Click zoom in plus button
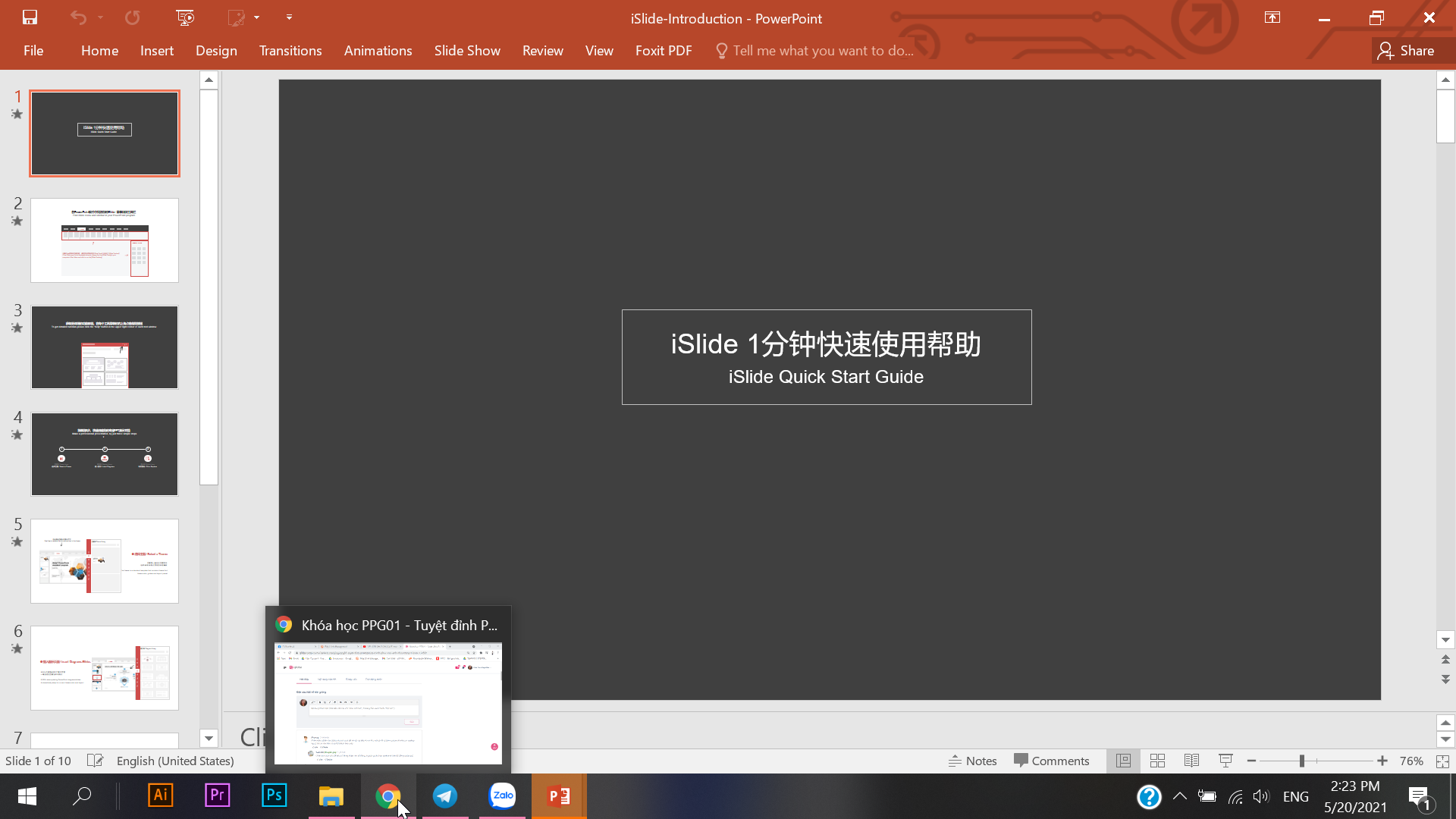Viewport: 1456px width, 819px height. click(1382, 761)
